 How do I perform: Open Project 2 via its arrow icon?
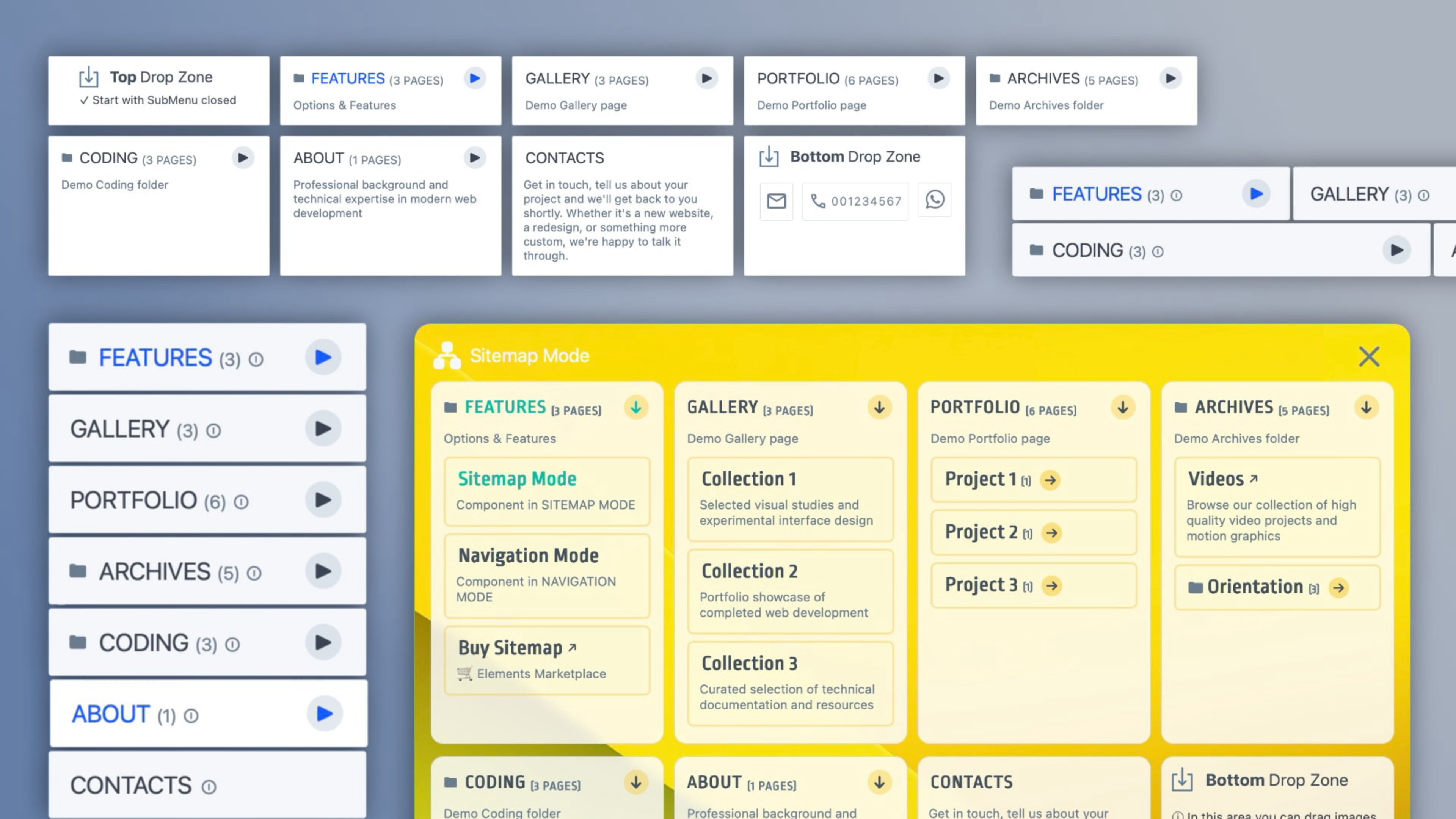click(x=1051, y=533)
